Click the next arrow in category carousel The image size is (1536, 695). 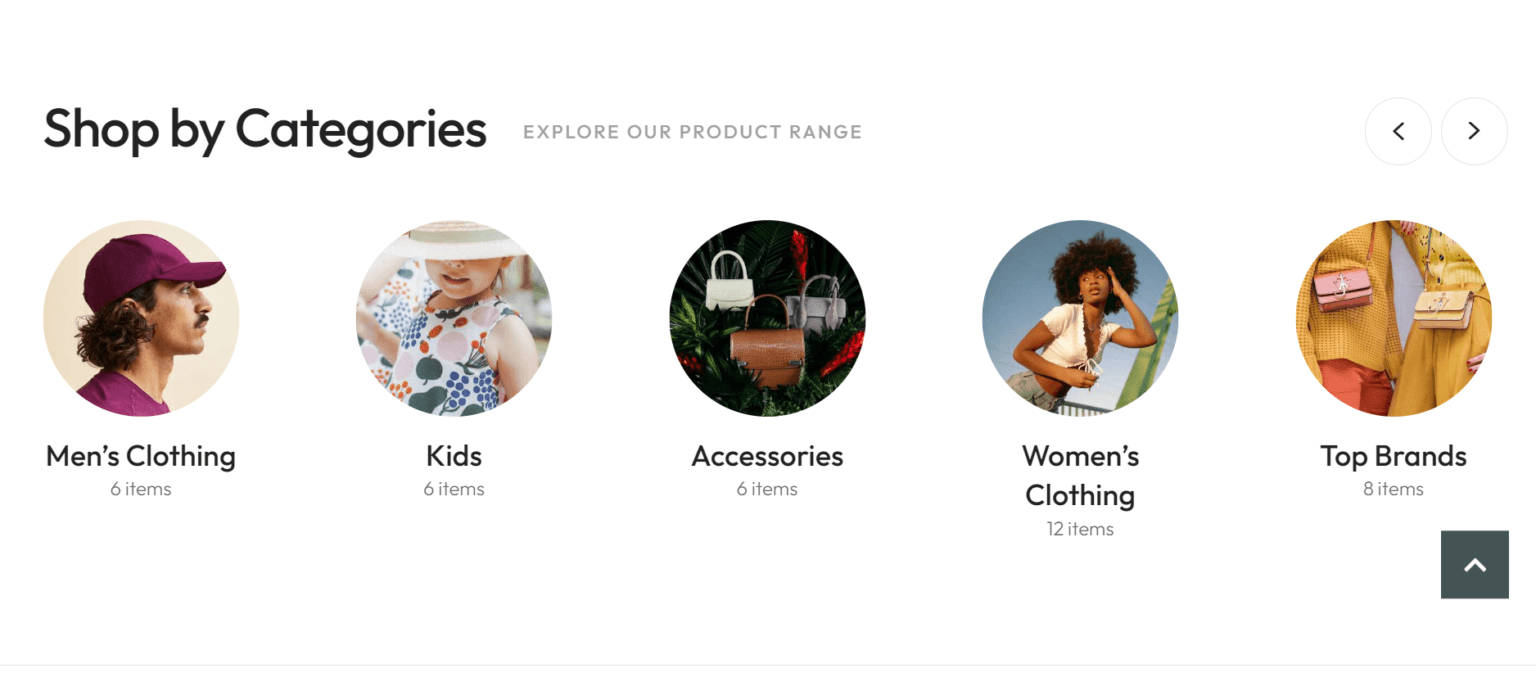(x=1474, y=131)
